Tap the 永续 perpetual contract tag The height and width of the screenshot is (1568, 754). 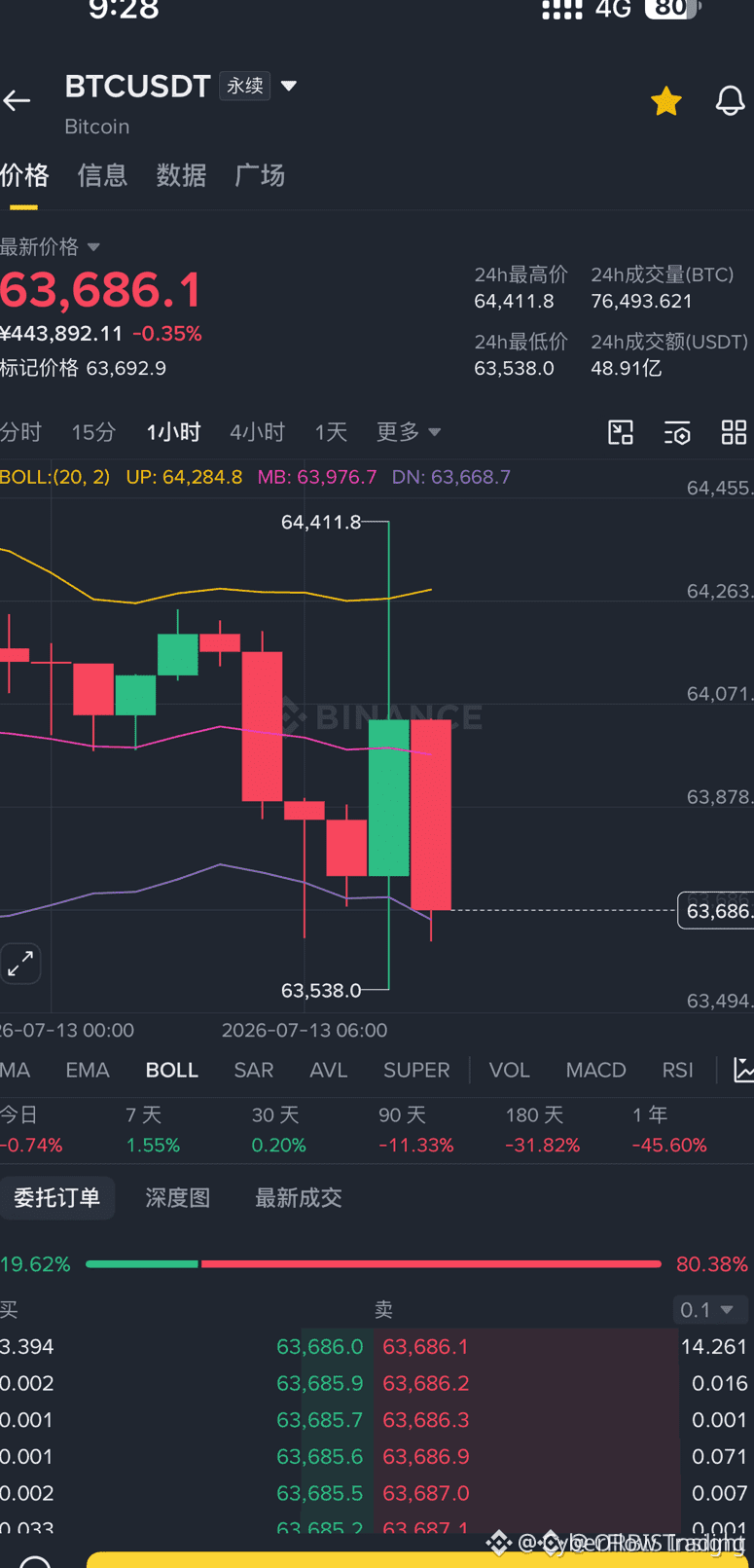pos(245,86)
